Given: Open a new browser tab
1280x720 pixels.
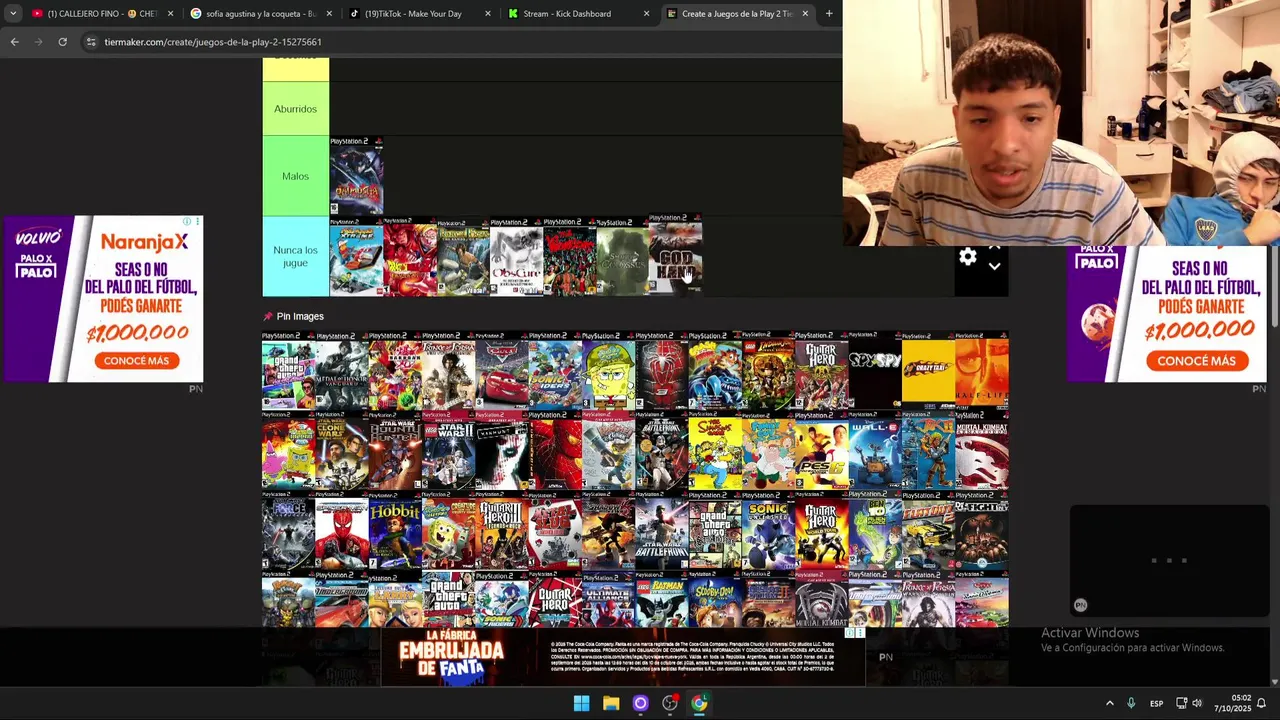Looking at the screenshot, I should point(829,13).
